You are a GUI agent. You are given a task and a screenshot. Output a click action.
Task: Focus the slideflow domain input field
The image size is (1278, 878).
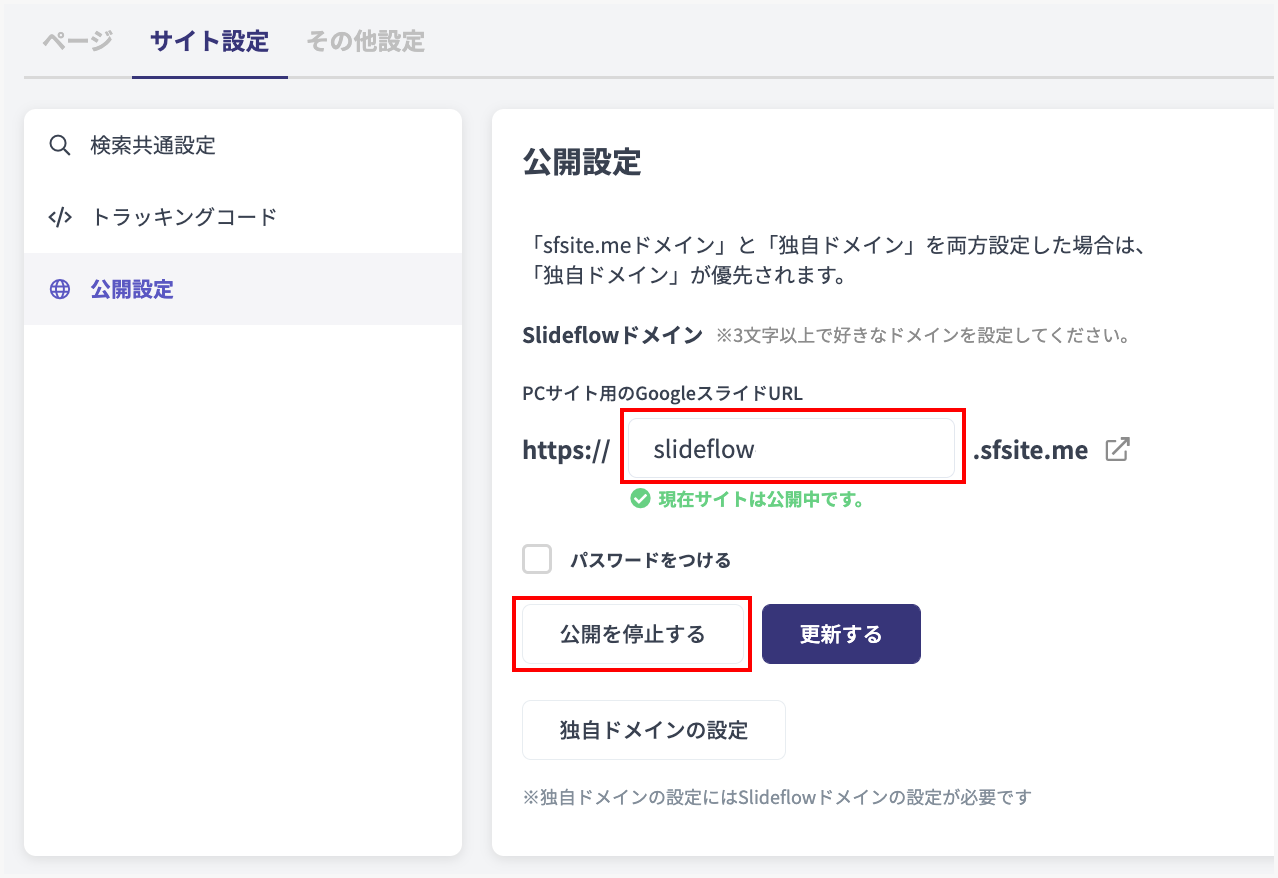click(791, 449)
